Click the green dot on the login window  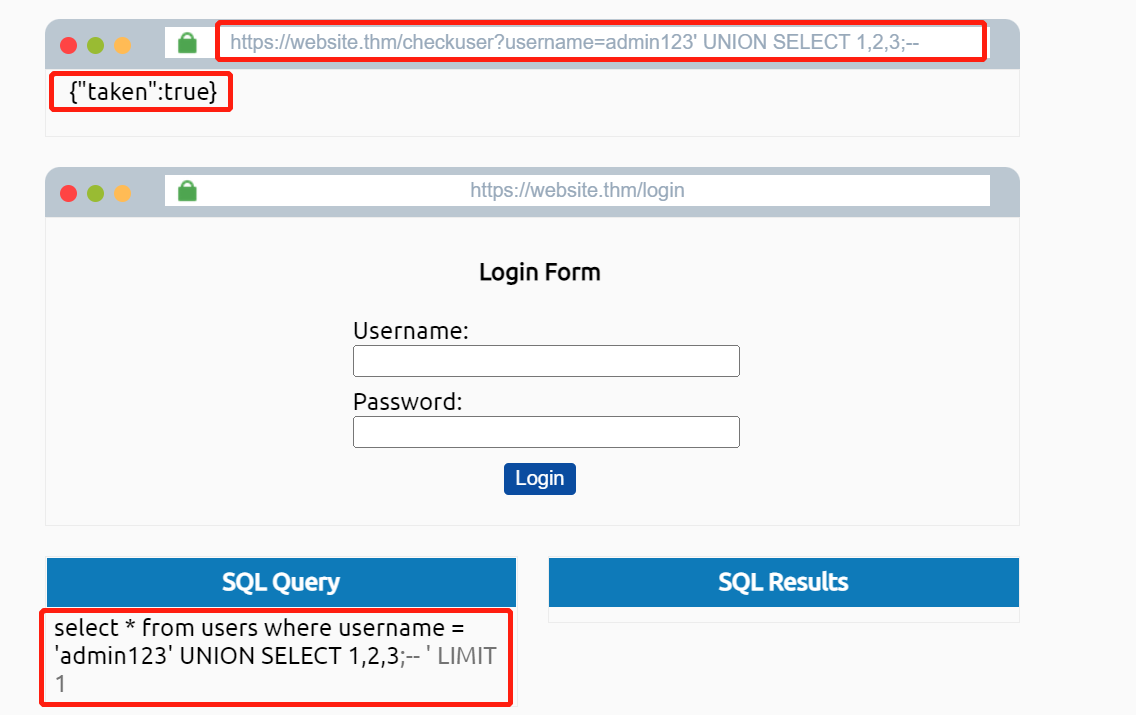point(96,193)
